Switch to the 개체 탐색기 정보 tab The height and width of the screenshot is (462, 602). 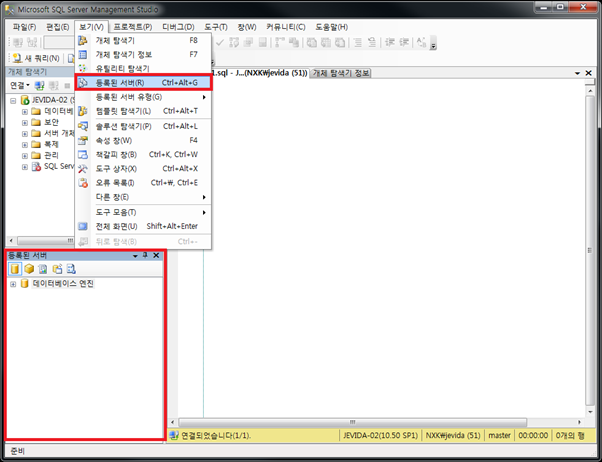(x=341, y=73)
